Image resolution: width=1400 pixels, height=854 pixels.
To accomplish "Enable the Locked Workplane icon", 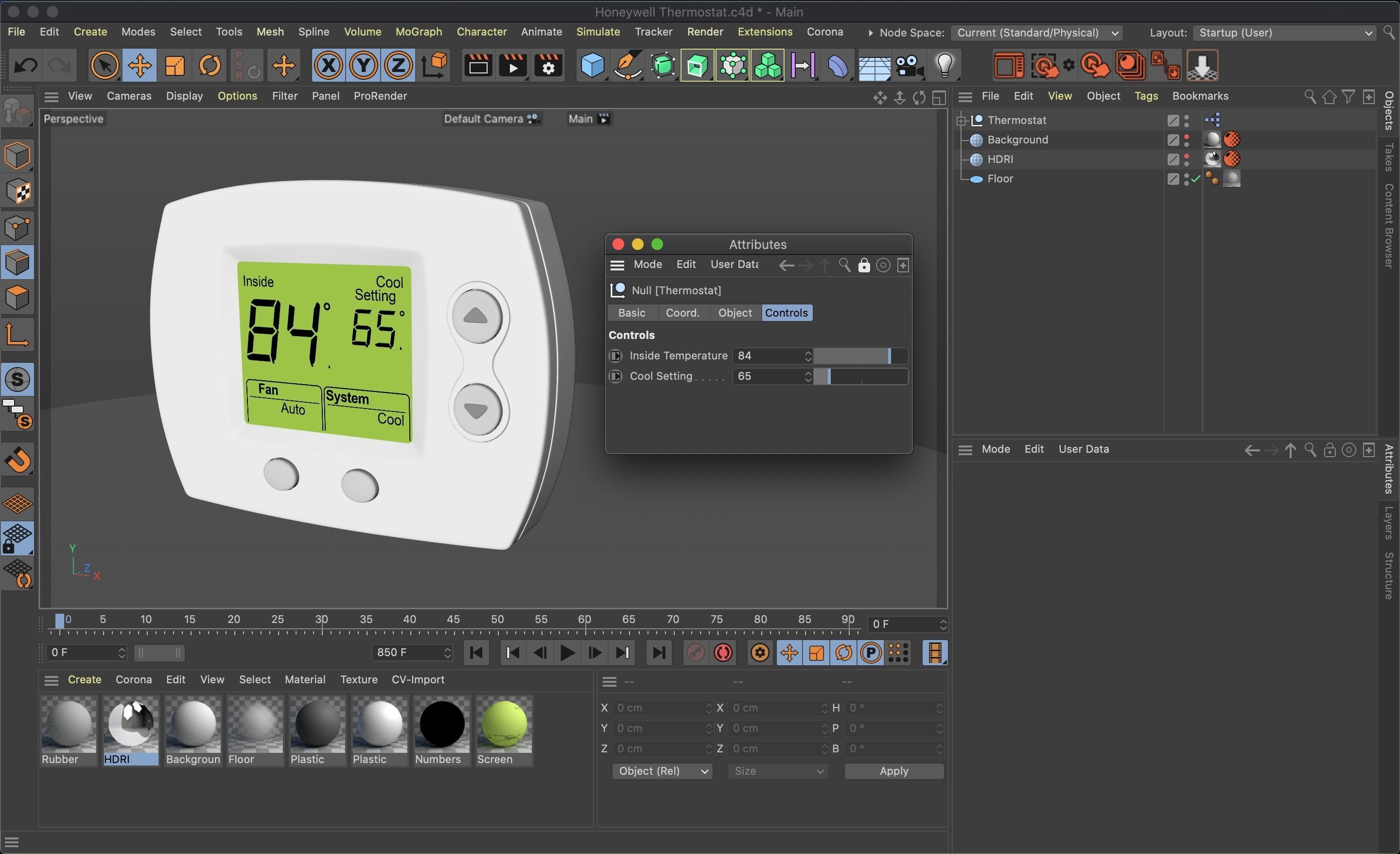I will [x=17, y=538].
